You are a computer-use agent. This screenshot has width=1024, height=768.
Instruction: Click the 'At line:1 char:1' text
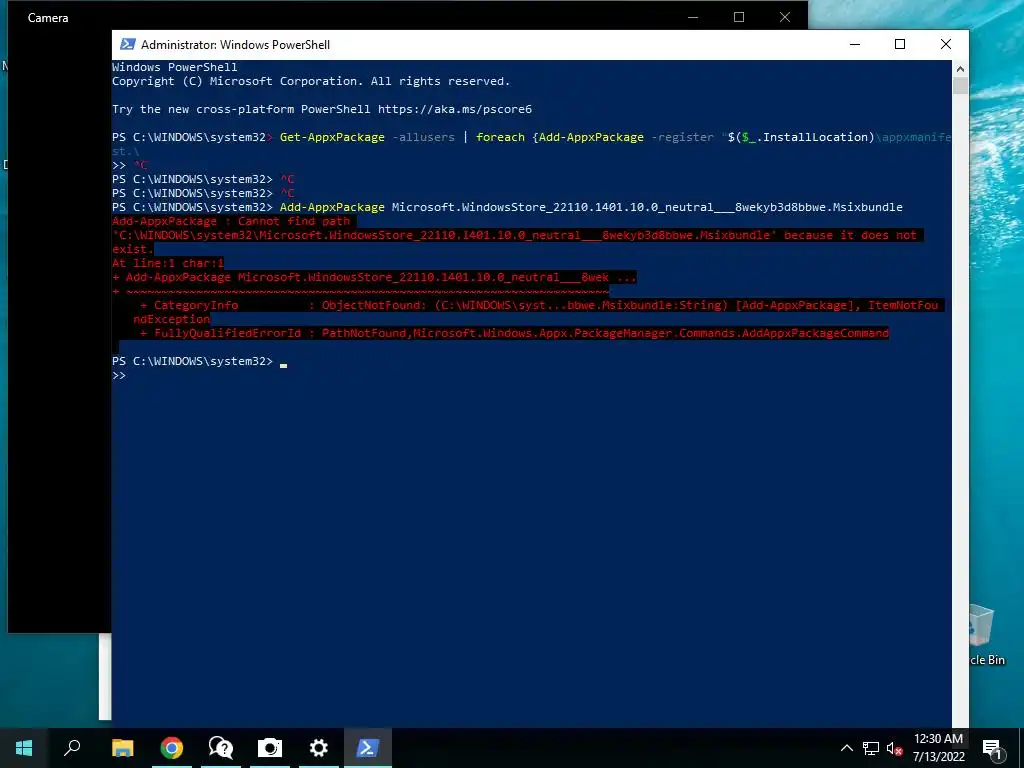(168, 263)
